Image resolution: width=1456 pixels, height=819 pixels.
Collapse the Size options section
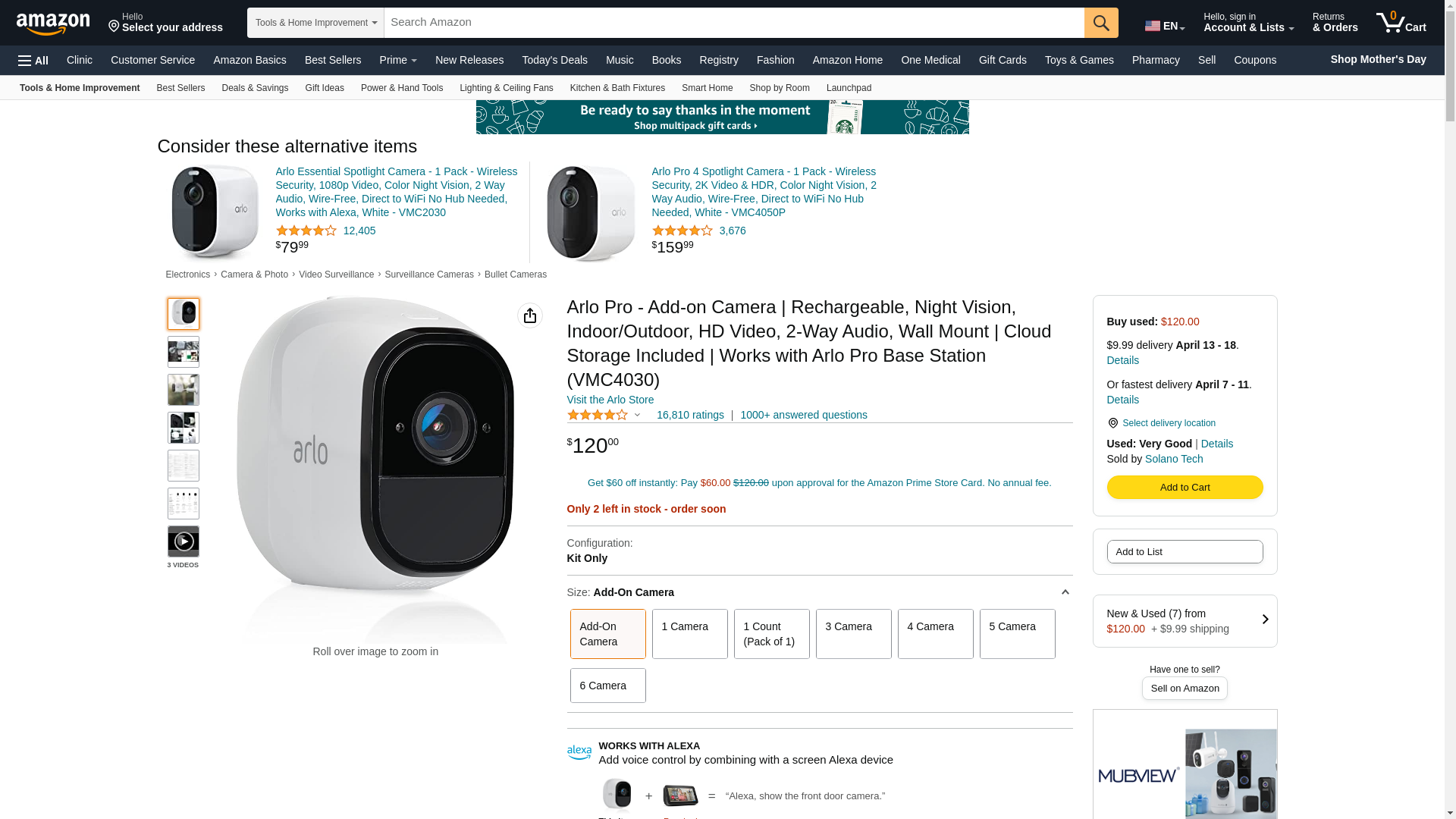click(1065, 592)
